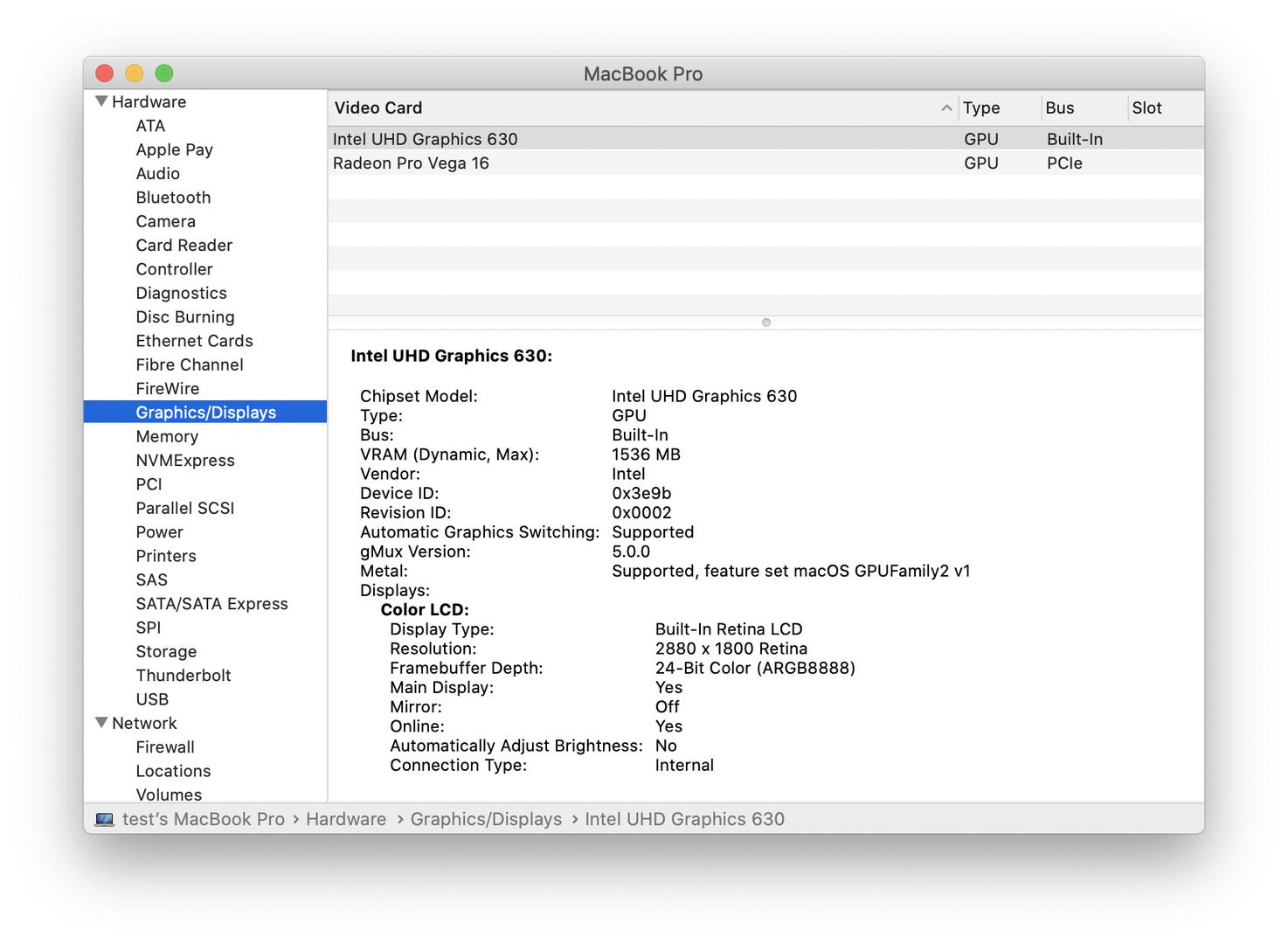This screenshot has height=944, width=1288.
Task: Click the Built-In Retina LCD display type
Action: click(x=729, y=629)
